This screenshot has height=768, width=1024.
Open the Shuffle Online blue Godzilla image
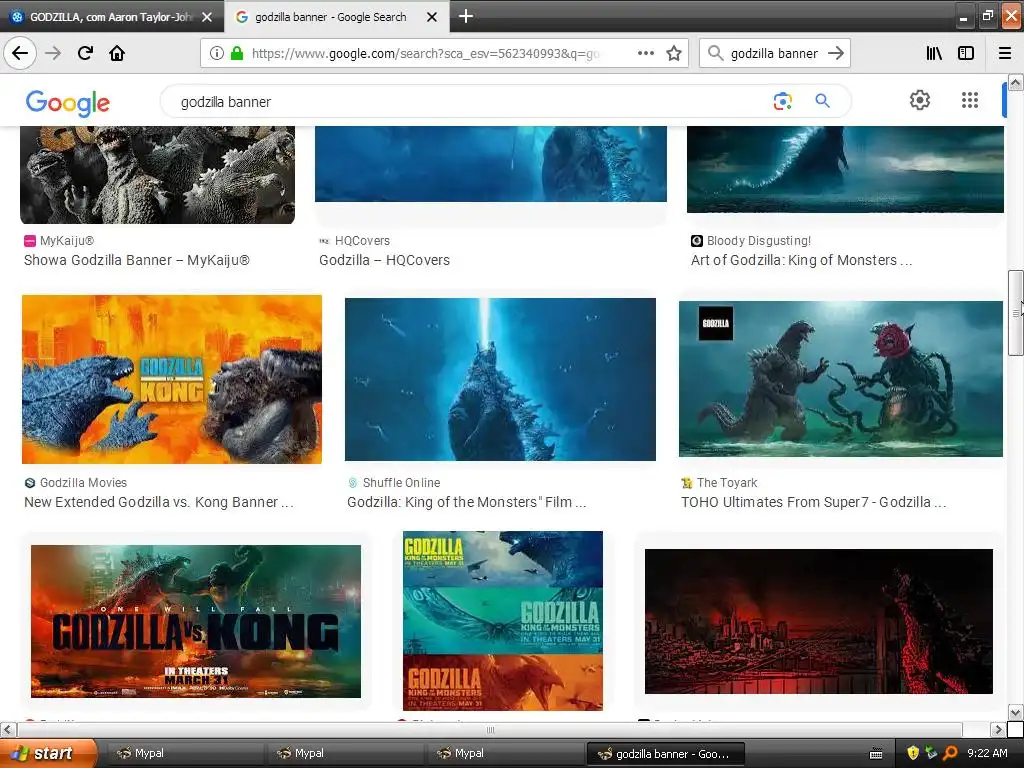(x=500, y=379)
